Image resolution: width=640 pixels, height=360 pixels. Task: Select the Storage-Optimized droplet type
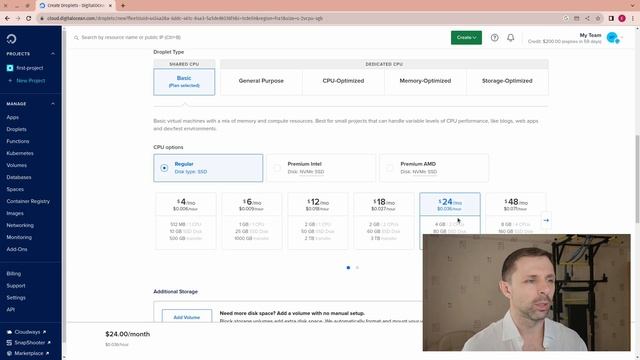click(507, 81)
